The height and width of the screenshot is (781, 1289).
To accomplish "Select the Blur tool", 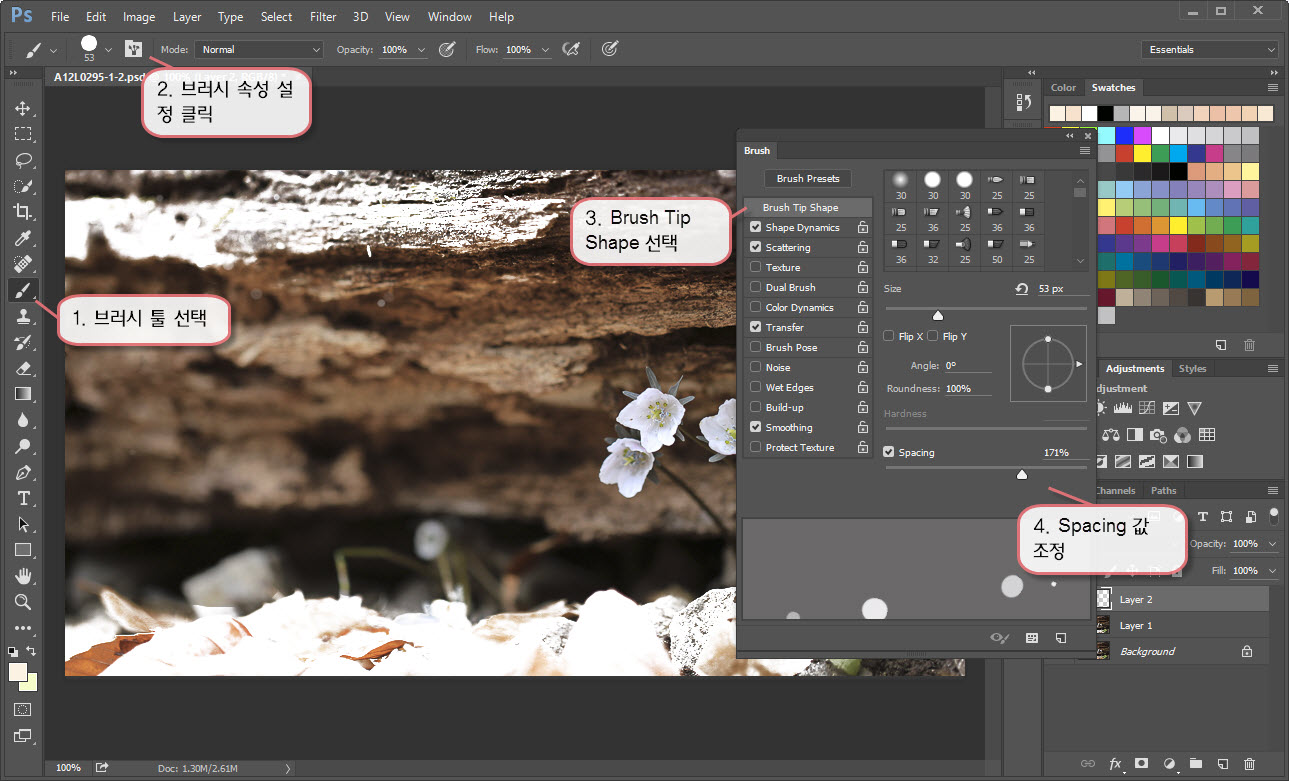I will tap(23, 420).
